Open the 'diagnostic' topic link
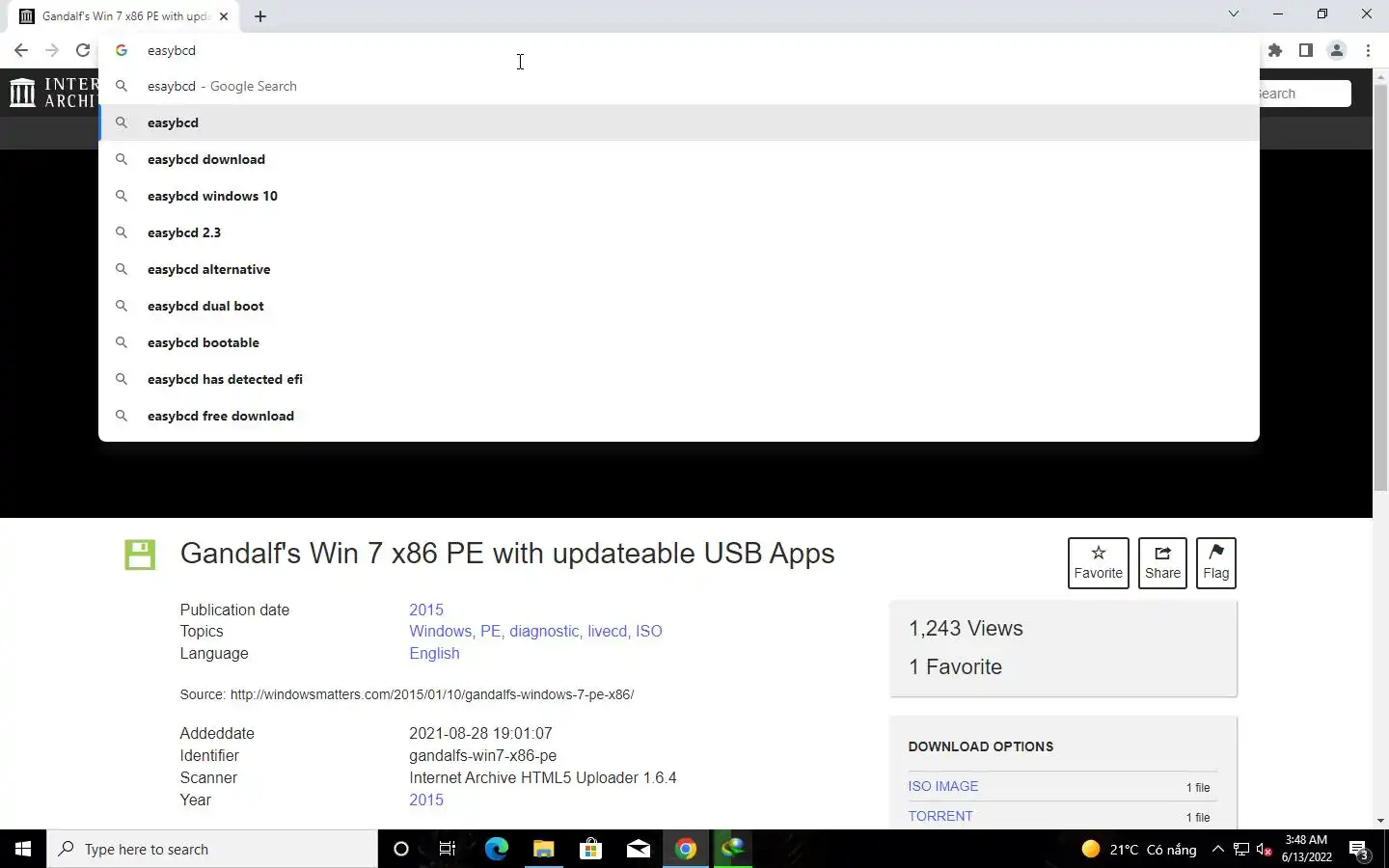Image resolution: width=1389 pixels, height=868 pixels. click(x=544, y=631)
